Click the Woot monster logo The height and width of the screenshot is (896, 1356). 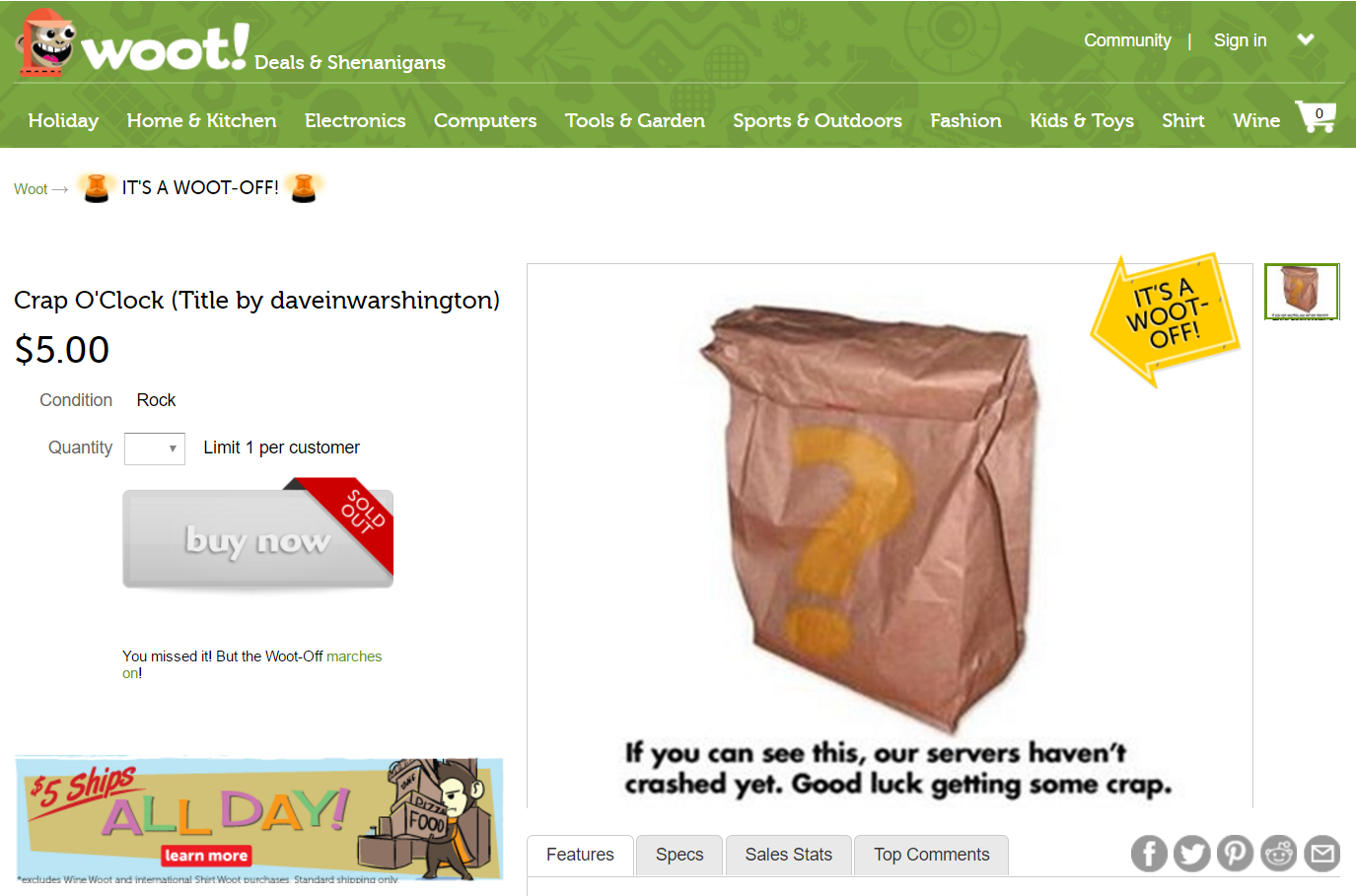[46, 43]
